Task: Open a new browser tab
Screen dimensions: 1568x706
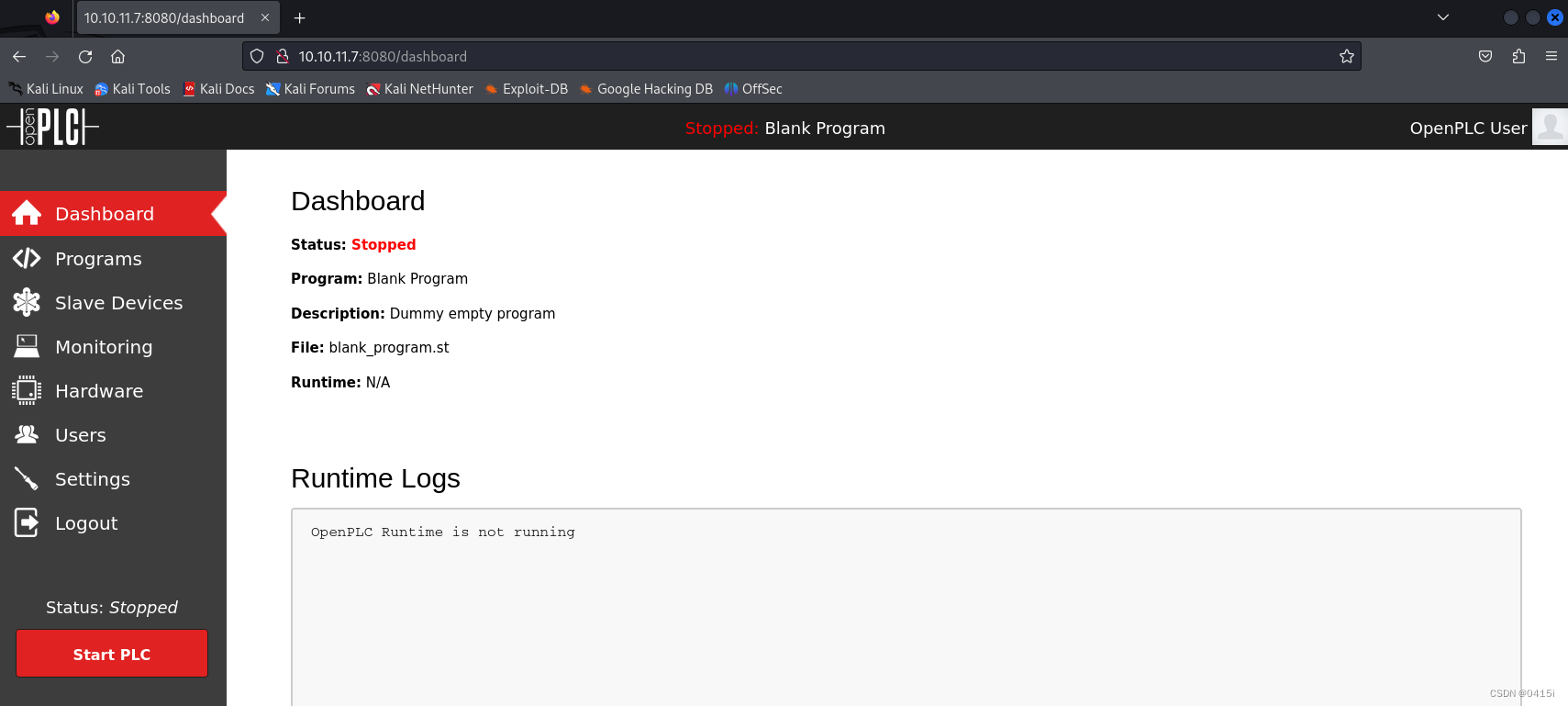Action: click(x=299, y=17)
